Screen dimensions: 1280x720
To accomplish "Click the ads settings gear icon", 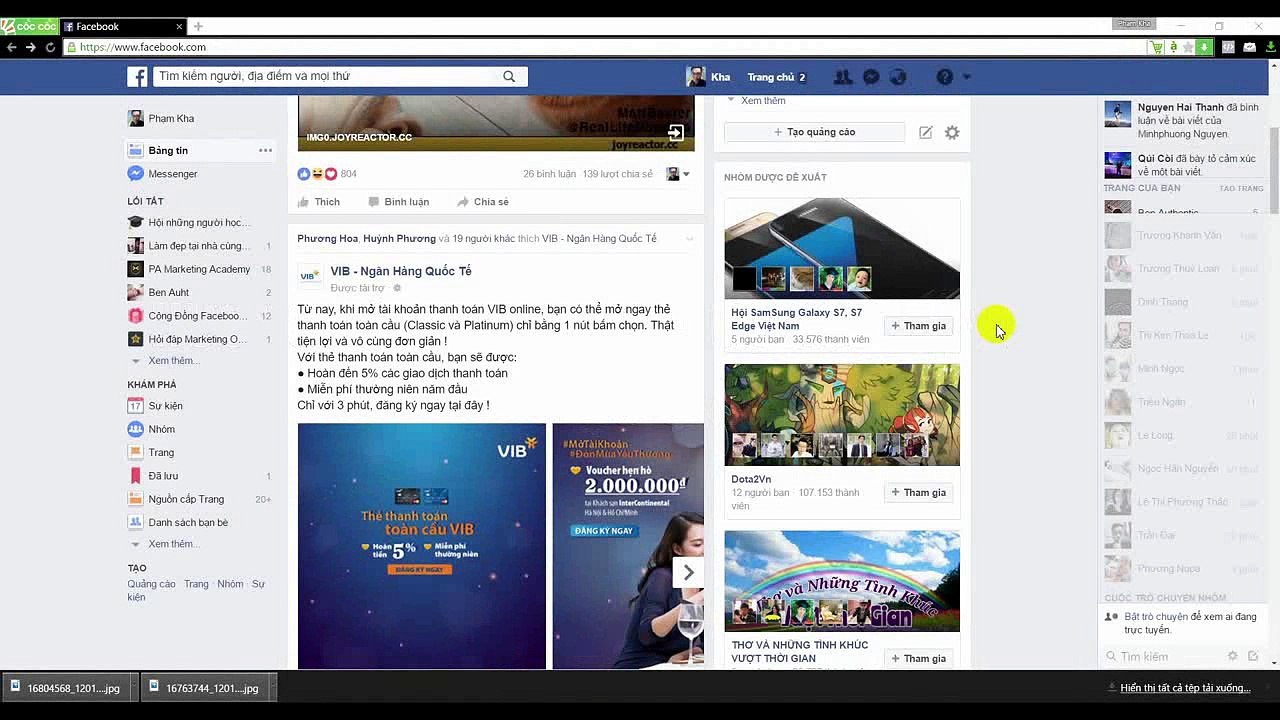I will (952, 132).
